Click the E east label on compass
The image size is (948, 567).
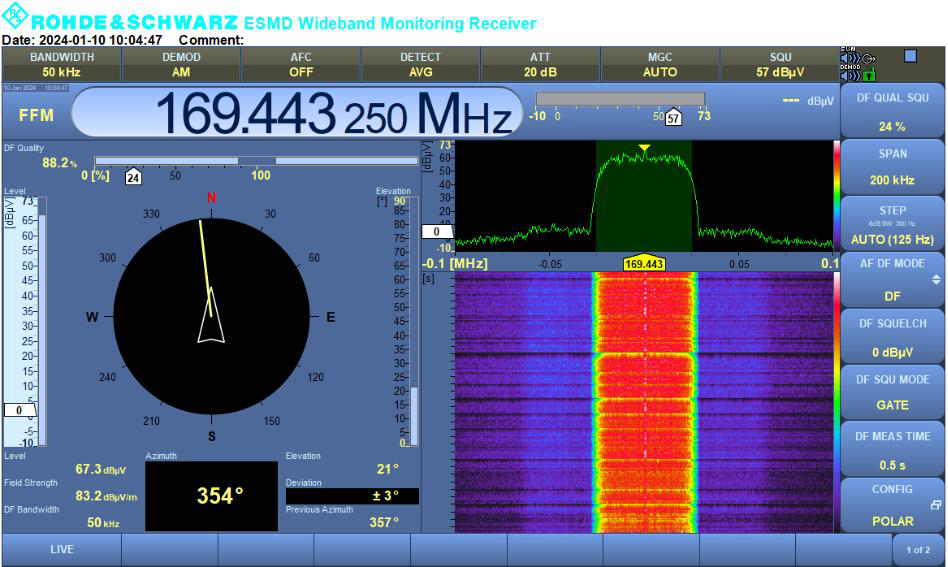(x=331, y=317)
